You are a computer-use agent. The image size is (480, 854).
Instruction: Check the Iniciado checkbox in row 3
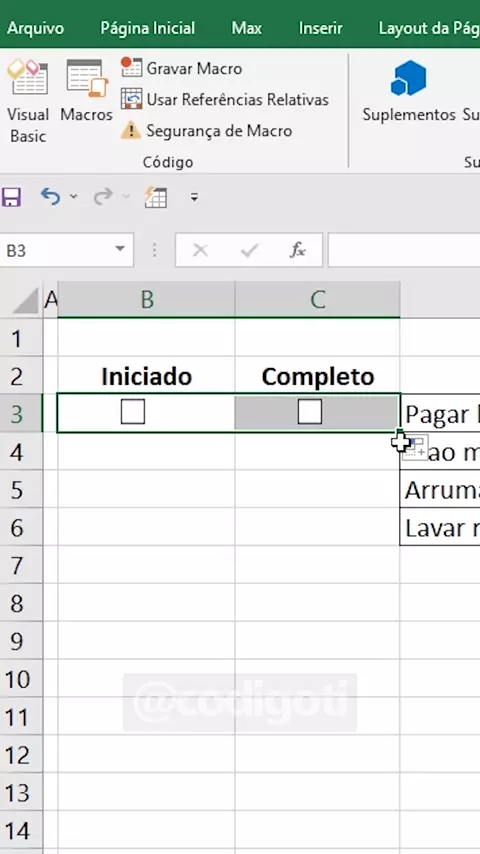(133, 412)
